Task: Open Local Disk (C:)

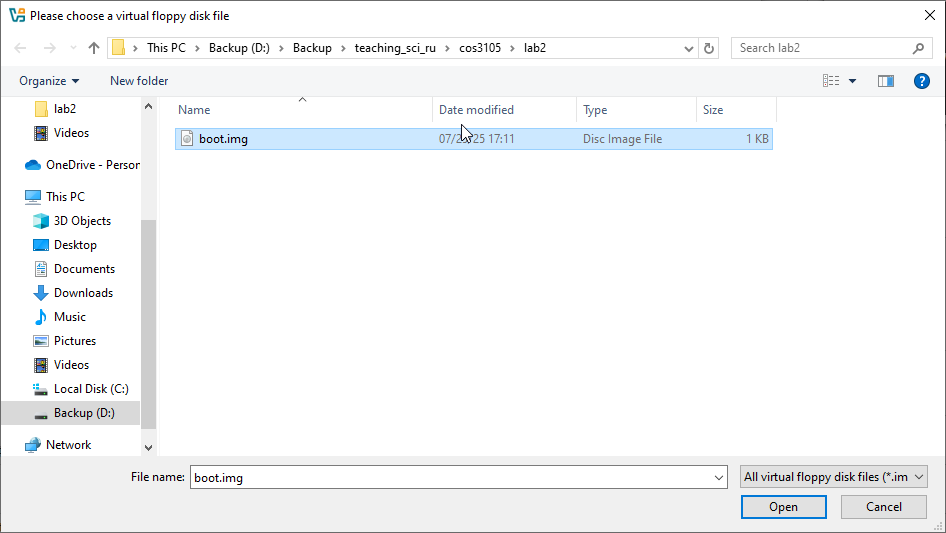Action: pos(91,389)
